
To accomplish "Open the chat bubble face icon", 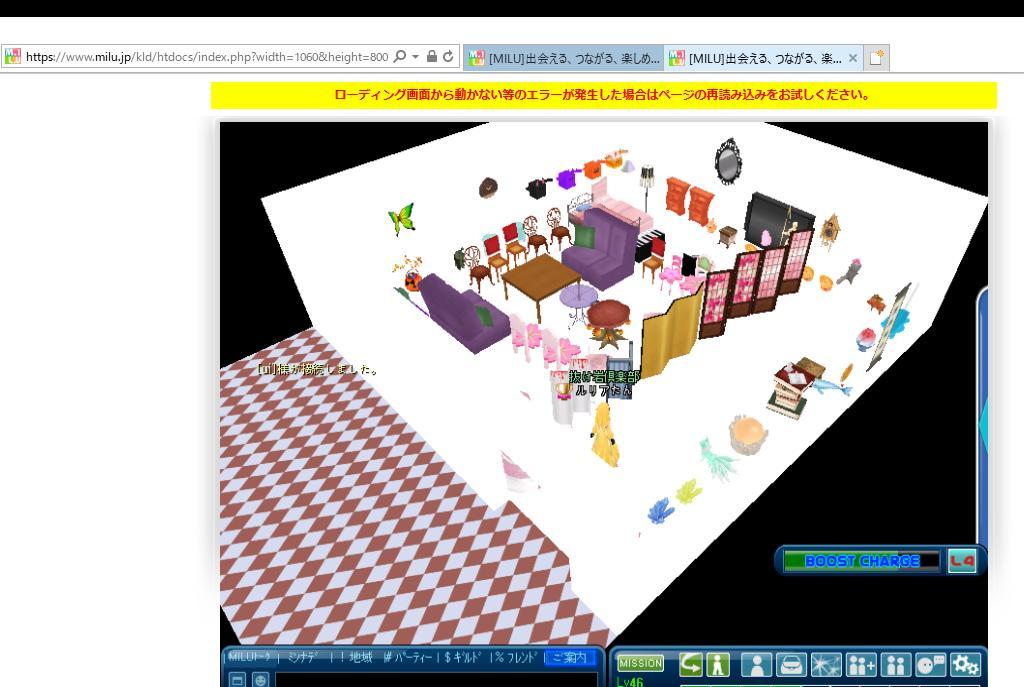I will click(x=930, y=665).
